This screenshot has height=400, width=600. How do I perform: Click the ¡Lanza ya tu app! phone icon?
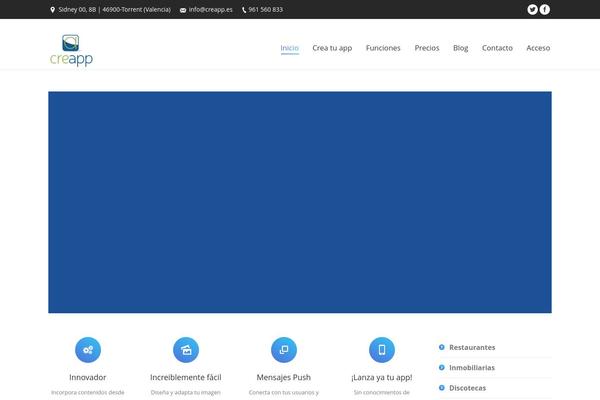[x=382, y=350]
